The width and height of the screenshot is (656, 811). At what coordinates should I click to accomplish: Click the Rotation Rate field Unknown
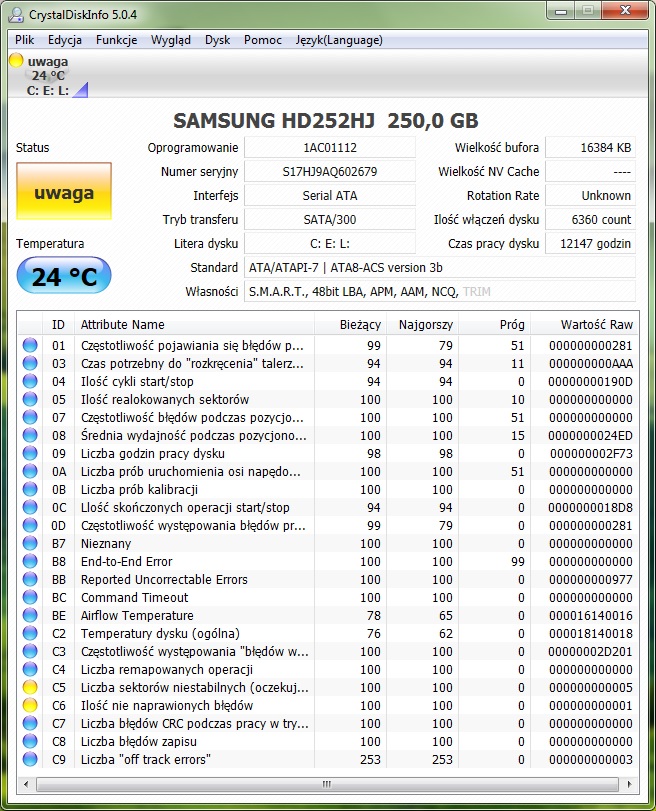point(590,196)
